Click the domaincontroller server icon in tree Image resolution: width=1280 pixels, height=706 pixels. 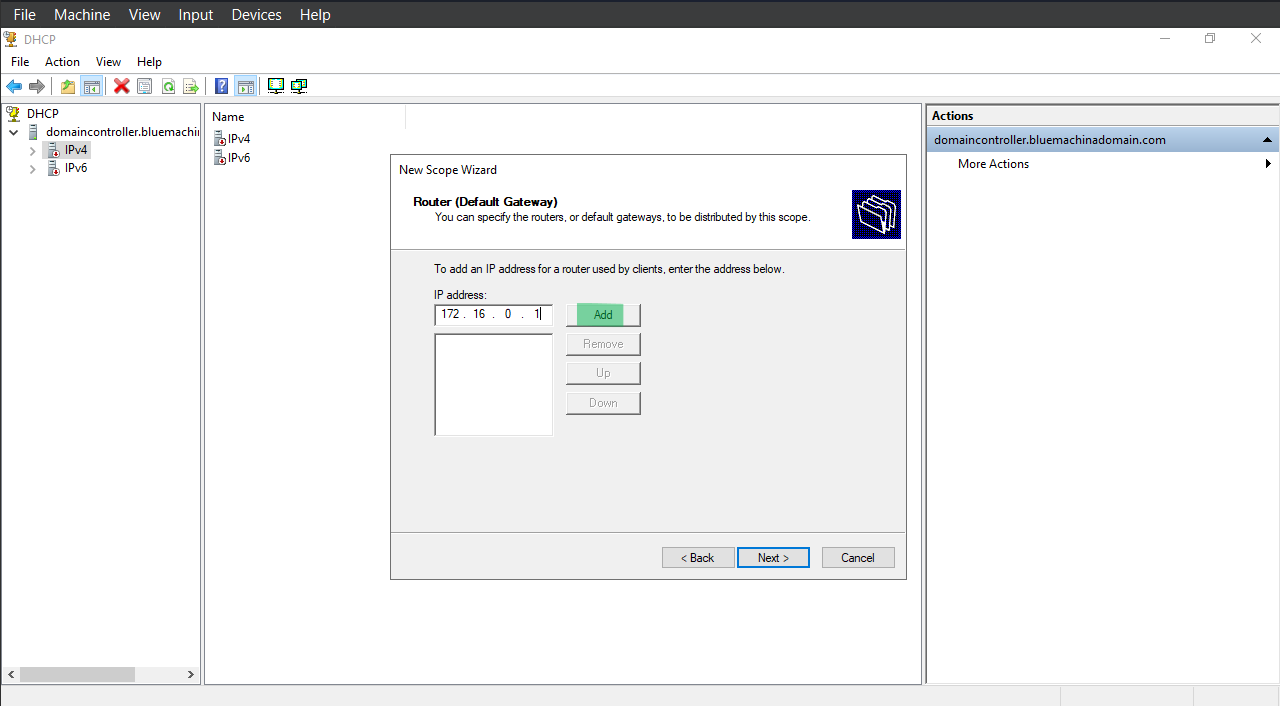pyautogui.click(x=34, y=132)
